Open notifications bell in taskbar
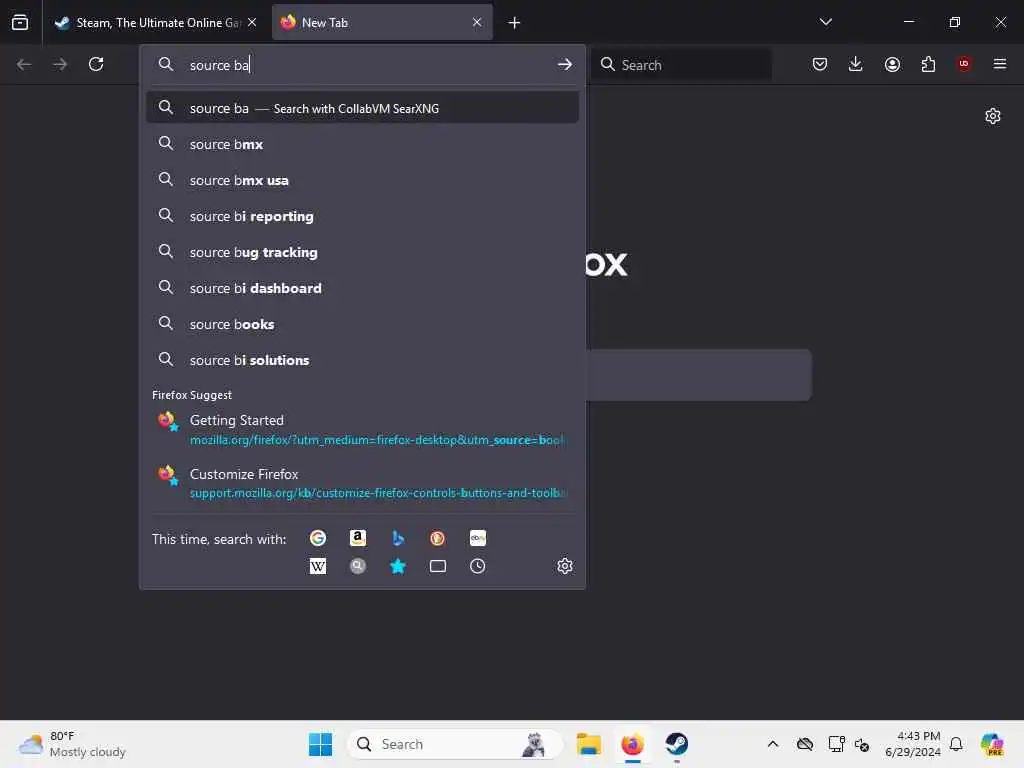The width and height of the screenshot is (1024, 768). [956, 744]
